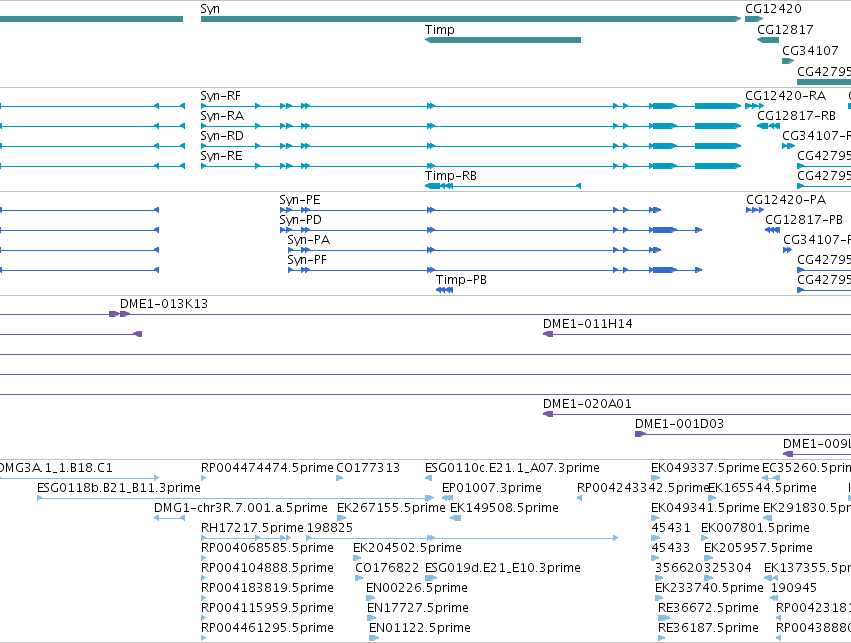Click EST 45431 label
Image resolution: width=851 pixels, height=643 pixels.
point(671,529)
